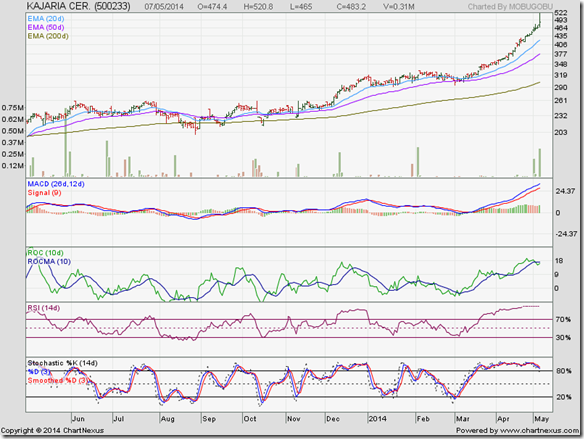The width and height of the screenshot is (584, 439).
Task: Open the www.chartnexus.com link
Action: click(539, 430)
